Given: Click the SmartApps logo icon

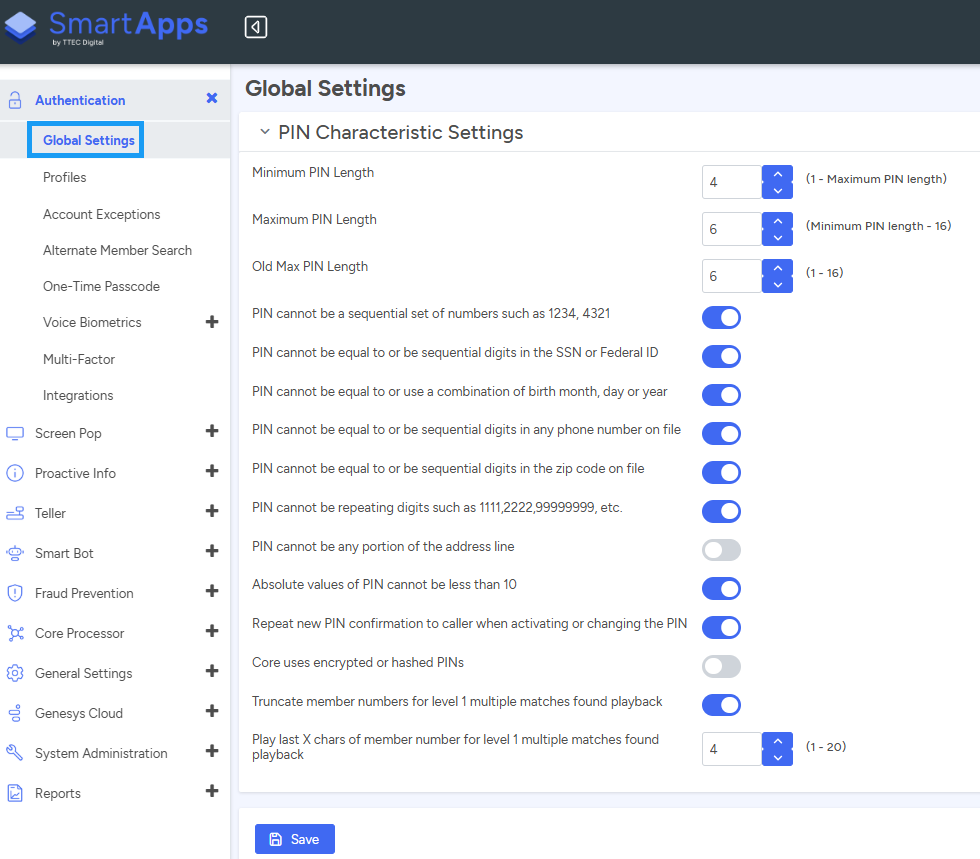Looking at the screenshot, I should 21,27.
